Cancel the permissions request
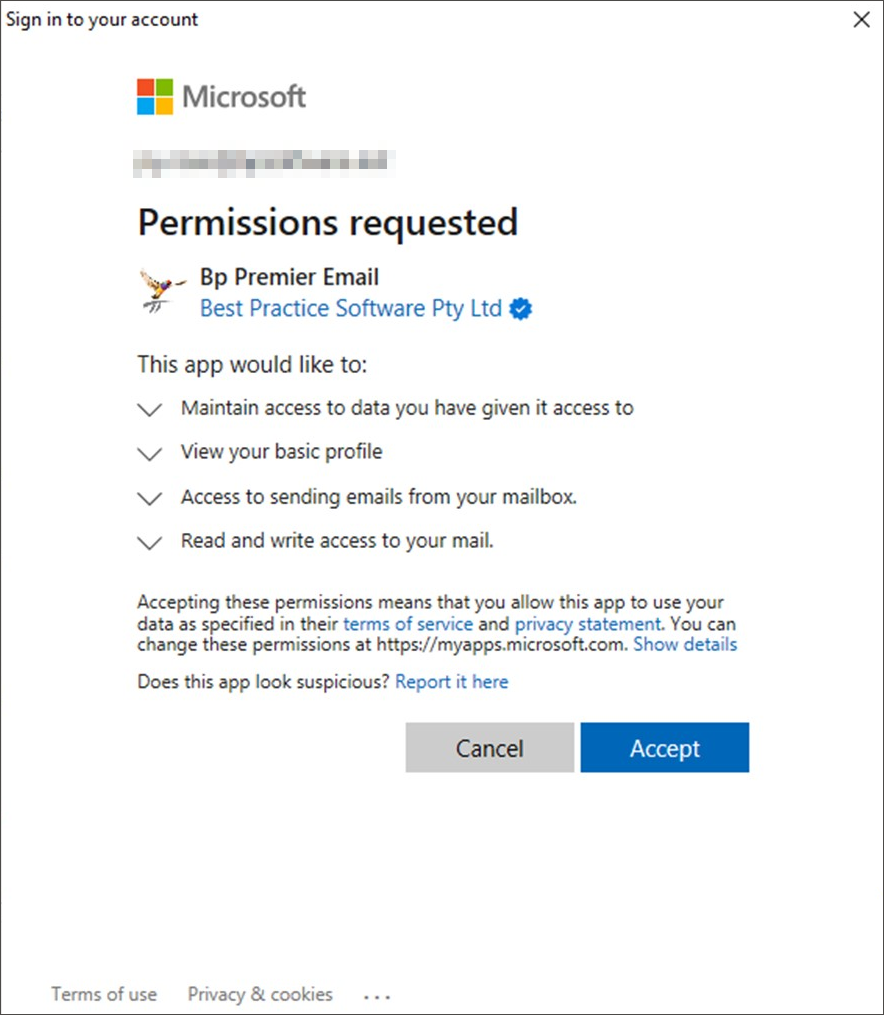The image size is (884, 1015). point(490,748)
